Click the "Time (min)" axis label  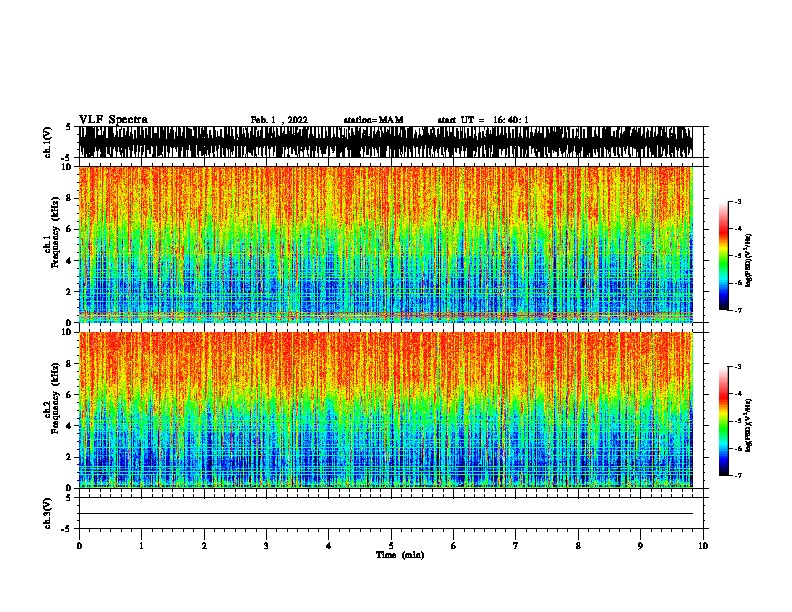[400, 555]
